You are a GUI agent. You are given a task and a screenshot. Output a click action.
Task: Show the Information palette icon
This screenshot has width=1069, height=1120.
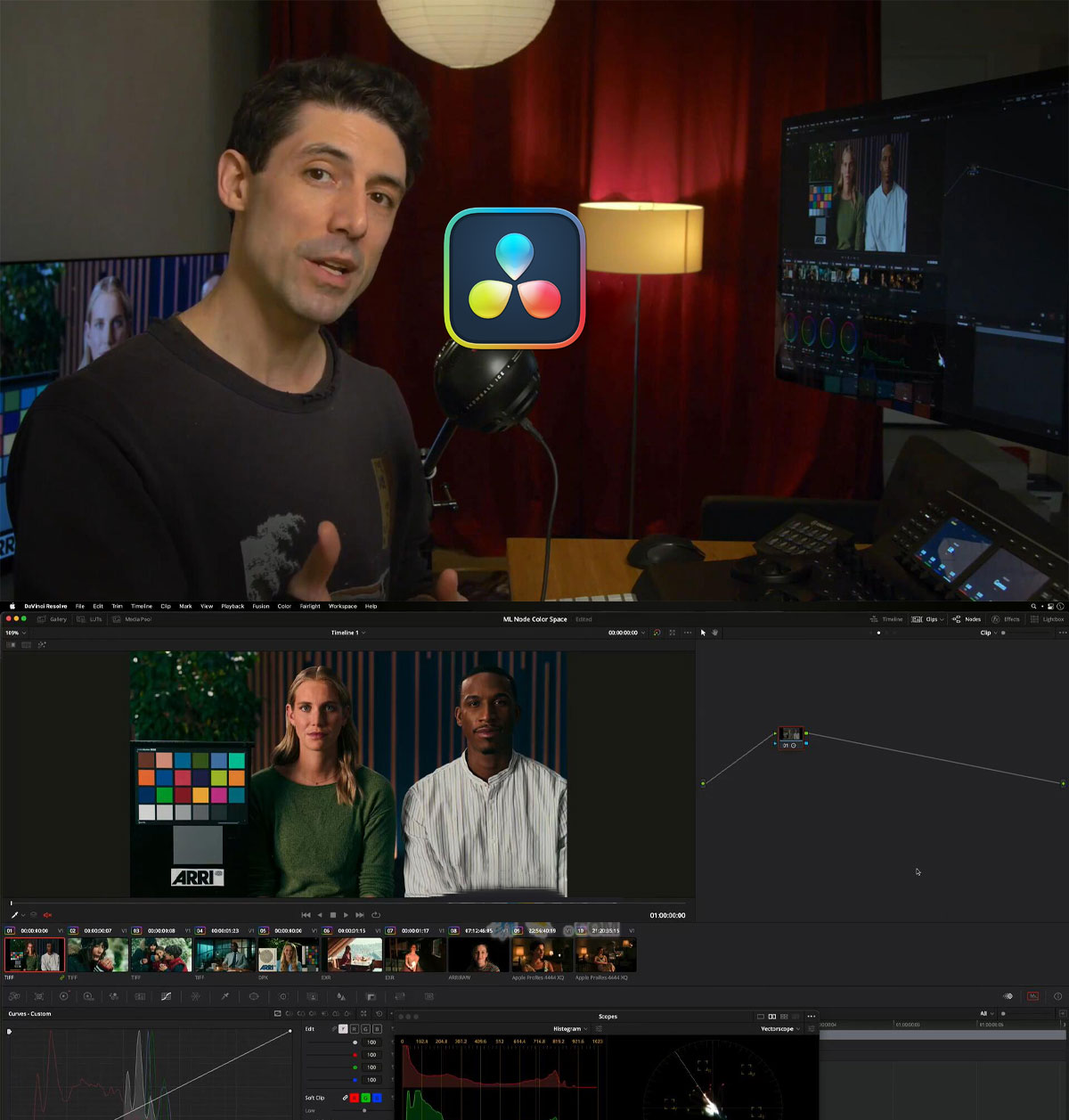point(1057,996)
